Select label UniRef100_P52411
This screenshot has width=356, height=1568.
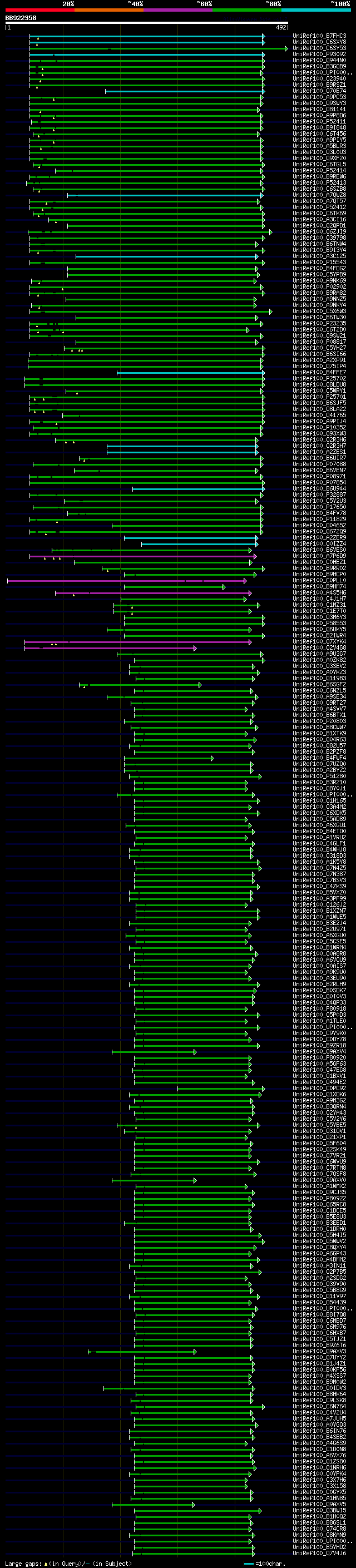pos(319,122)
